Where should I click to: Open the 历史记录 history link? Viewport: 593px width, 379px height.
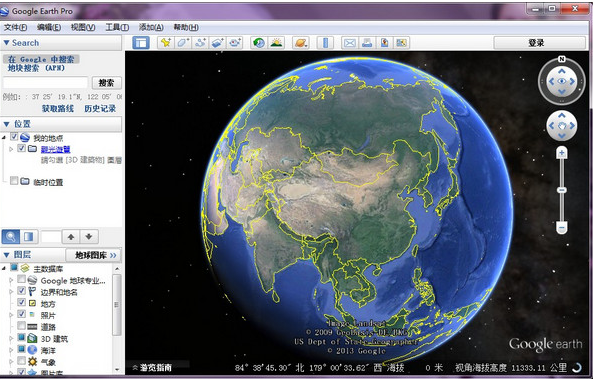100,109
